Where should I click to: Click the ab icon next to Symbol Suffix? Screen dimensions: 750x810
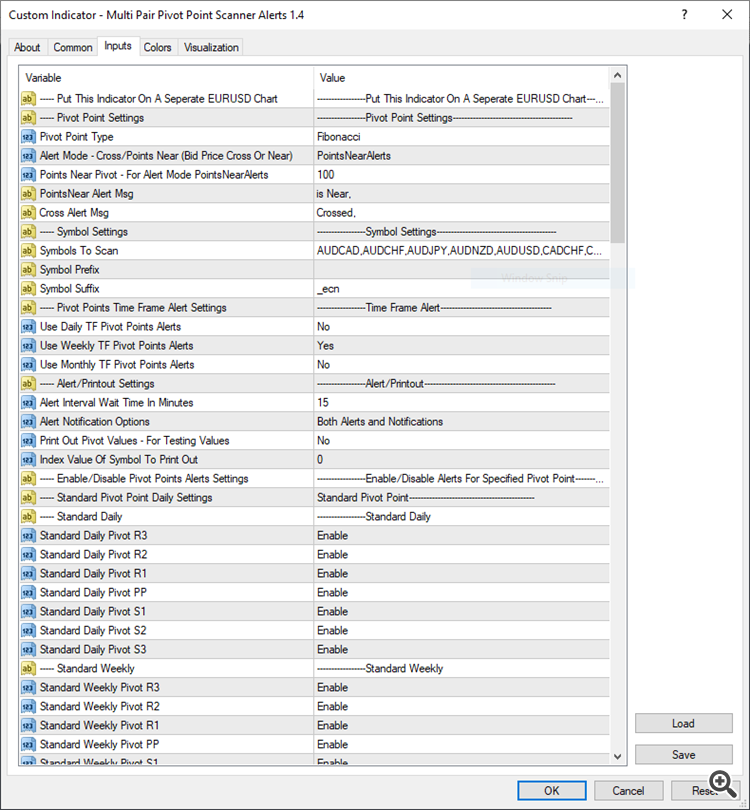[x=28, y=288]
